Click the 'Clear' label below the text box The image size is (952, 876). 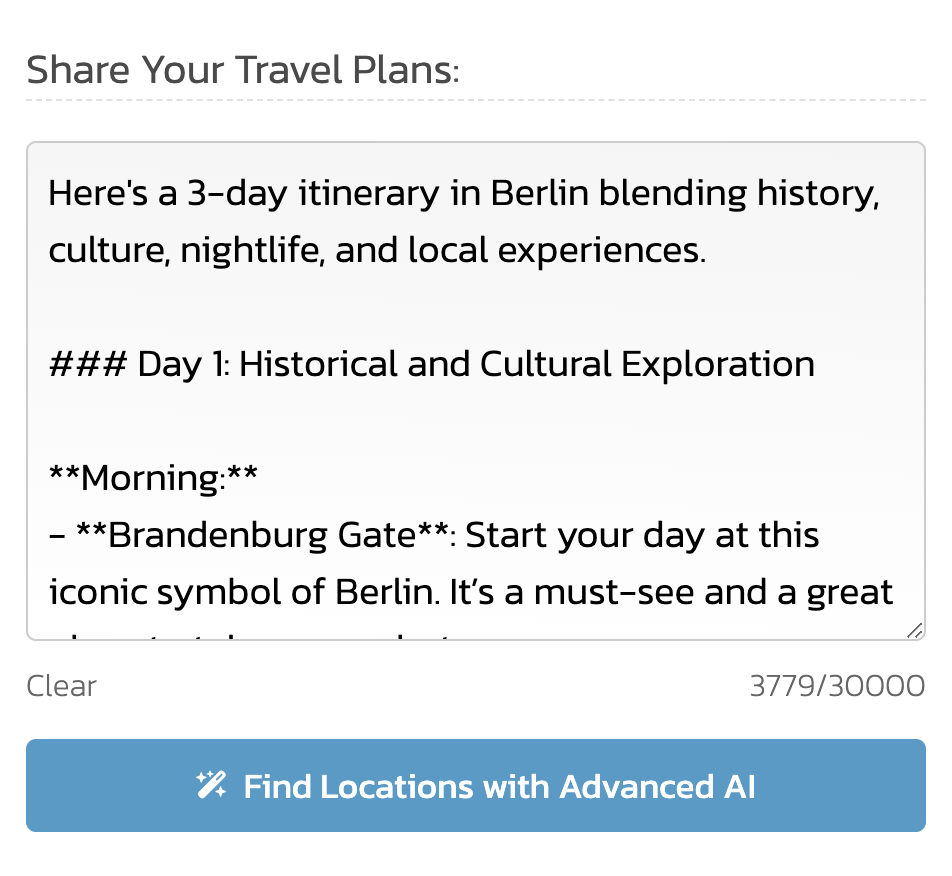pos(61,686)
